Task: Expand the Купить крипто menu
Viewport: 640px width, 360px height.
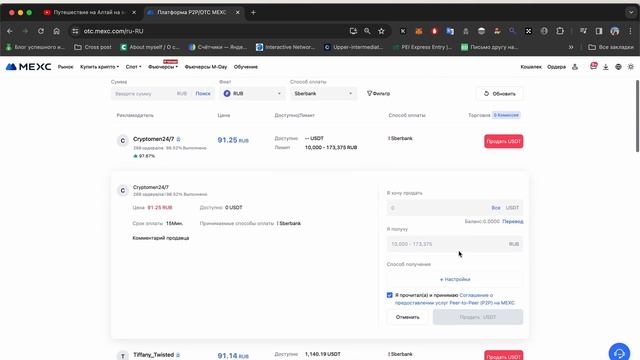Action: (100, 67)
